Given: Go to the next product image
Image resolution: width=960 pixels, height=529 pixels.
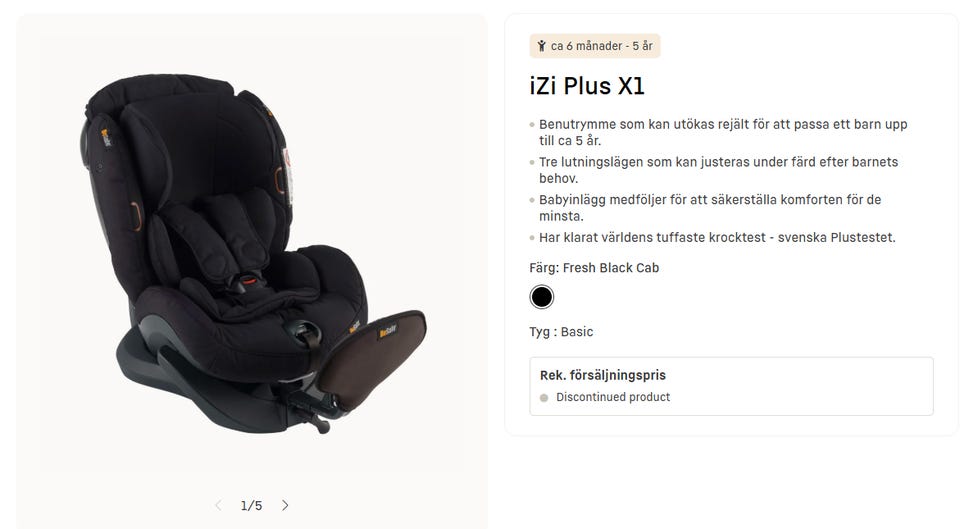Looking at the screenshot, I should click(x=285, y=505).
